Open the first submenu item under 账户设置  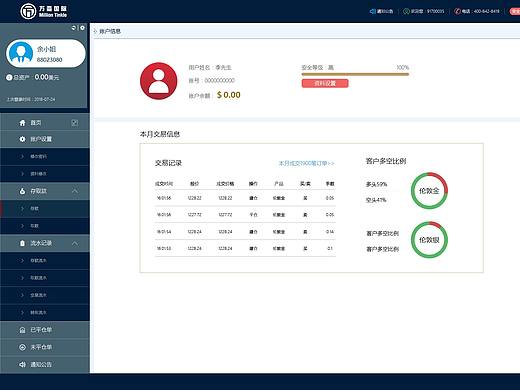45,156
